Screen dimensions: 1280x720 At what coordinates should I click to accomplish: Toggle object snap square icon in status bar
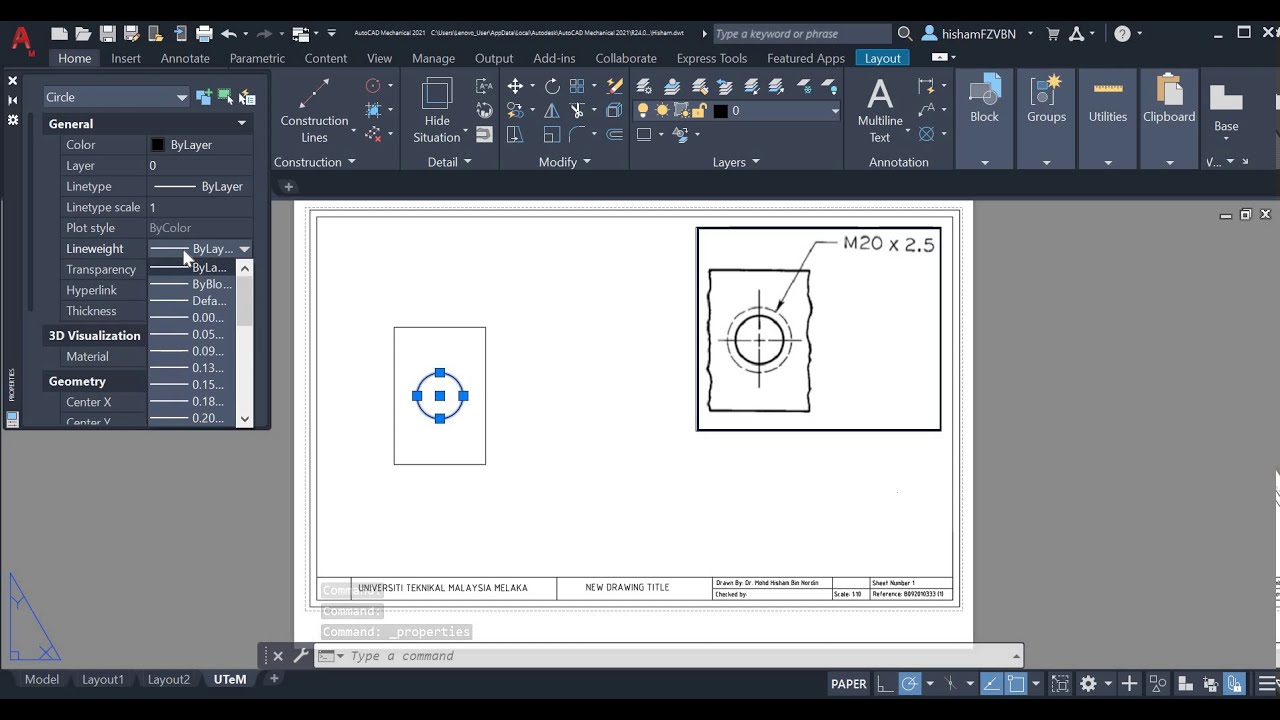[1016, 684]
